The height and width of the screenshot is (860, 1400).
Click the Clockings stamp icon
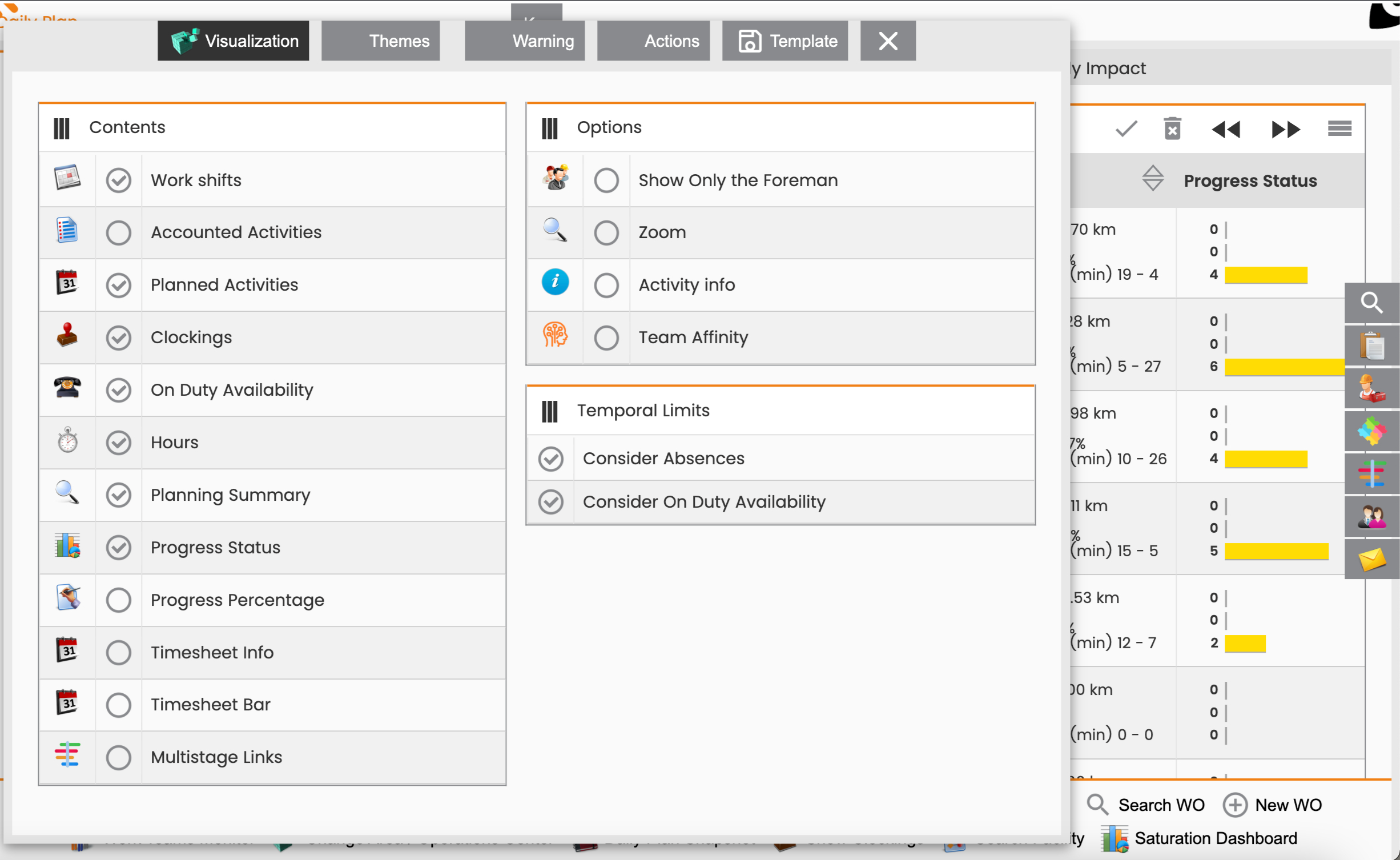[x=67, y=336]
